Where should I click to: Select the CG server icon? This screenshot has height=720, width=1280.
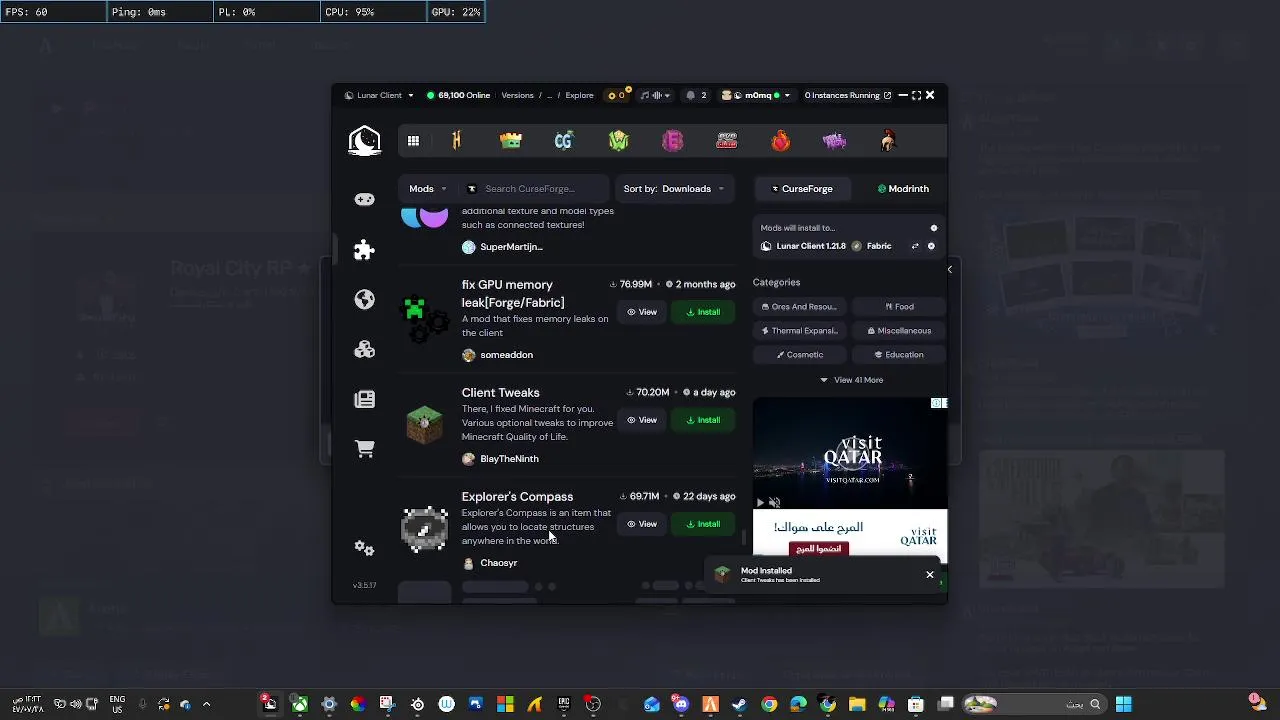pos(564,141)
